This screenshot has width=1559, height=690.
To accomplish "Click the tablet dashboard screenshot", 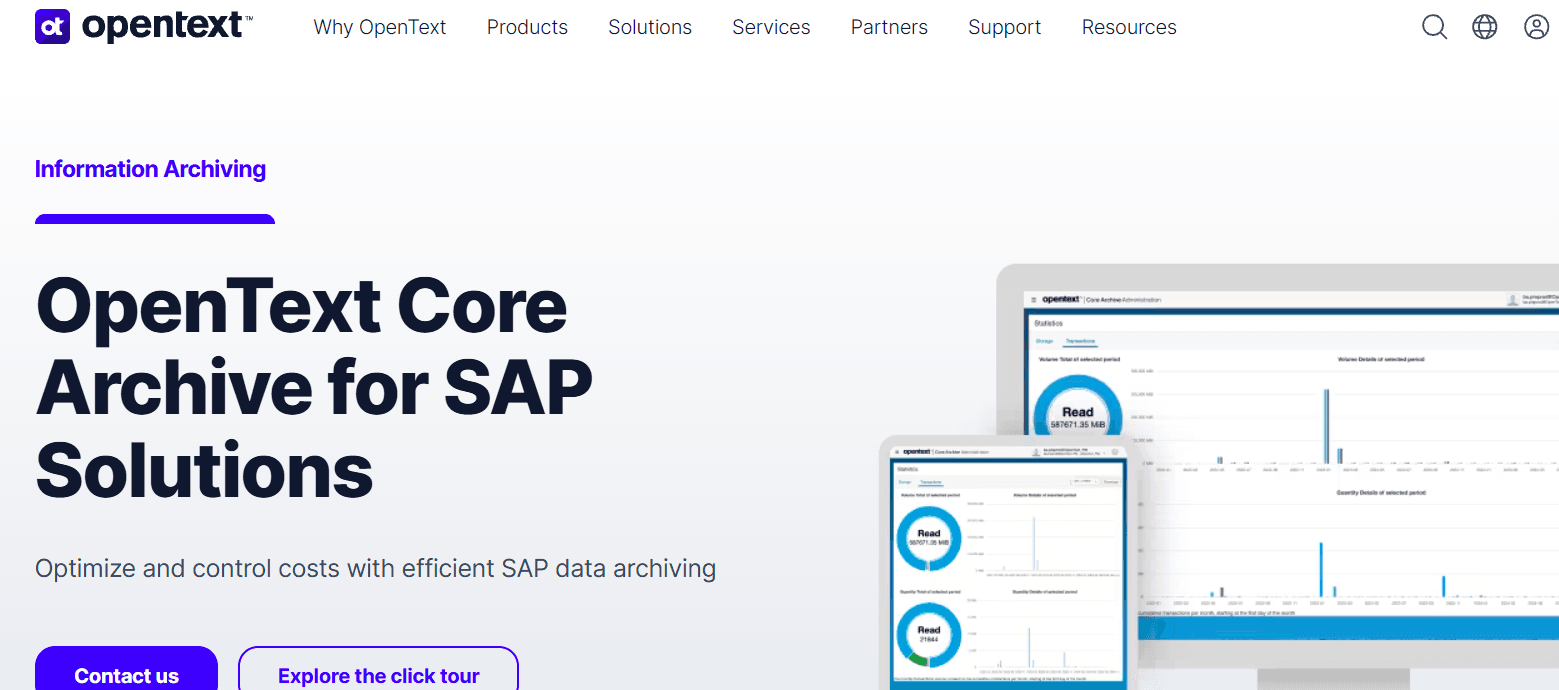I will point(1010,564).
